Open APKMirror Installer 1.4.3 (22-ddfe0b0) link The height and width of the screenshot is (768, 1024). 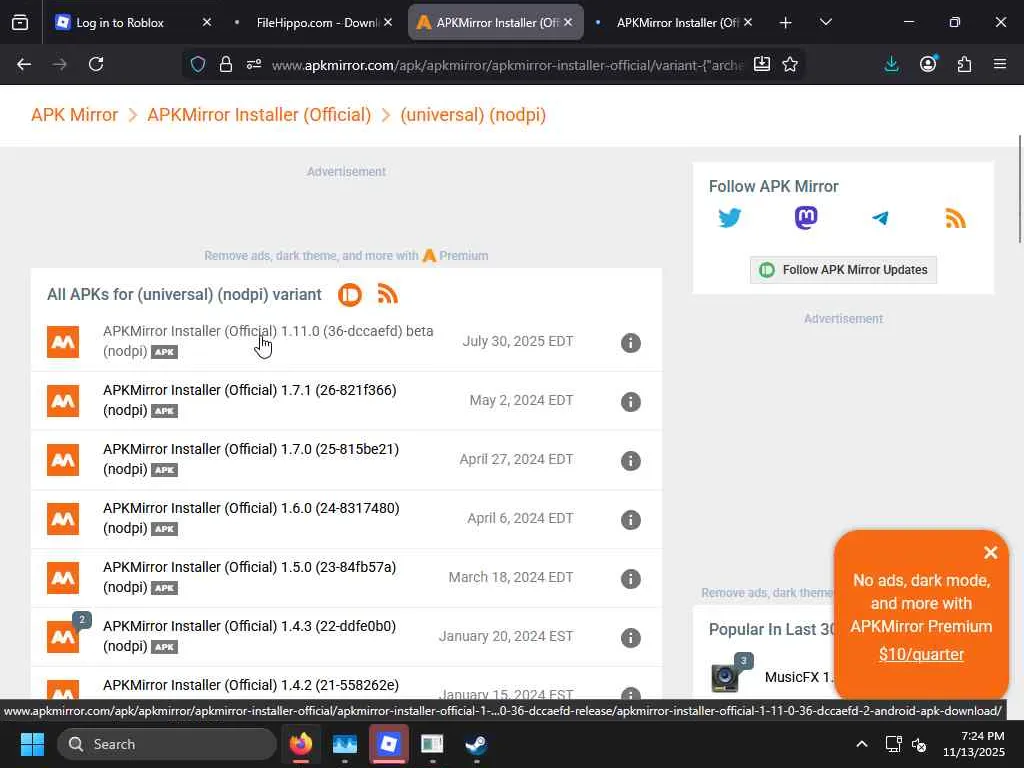249,635
